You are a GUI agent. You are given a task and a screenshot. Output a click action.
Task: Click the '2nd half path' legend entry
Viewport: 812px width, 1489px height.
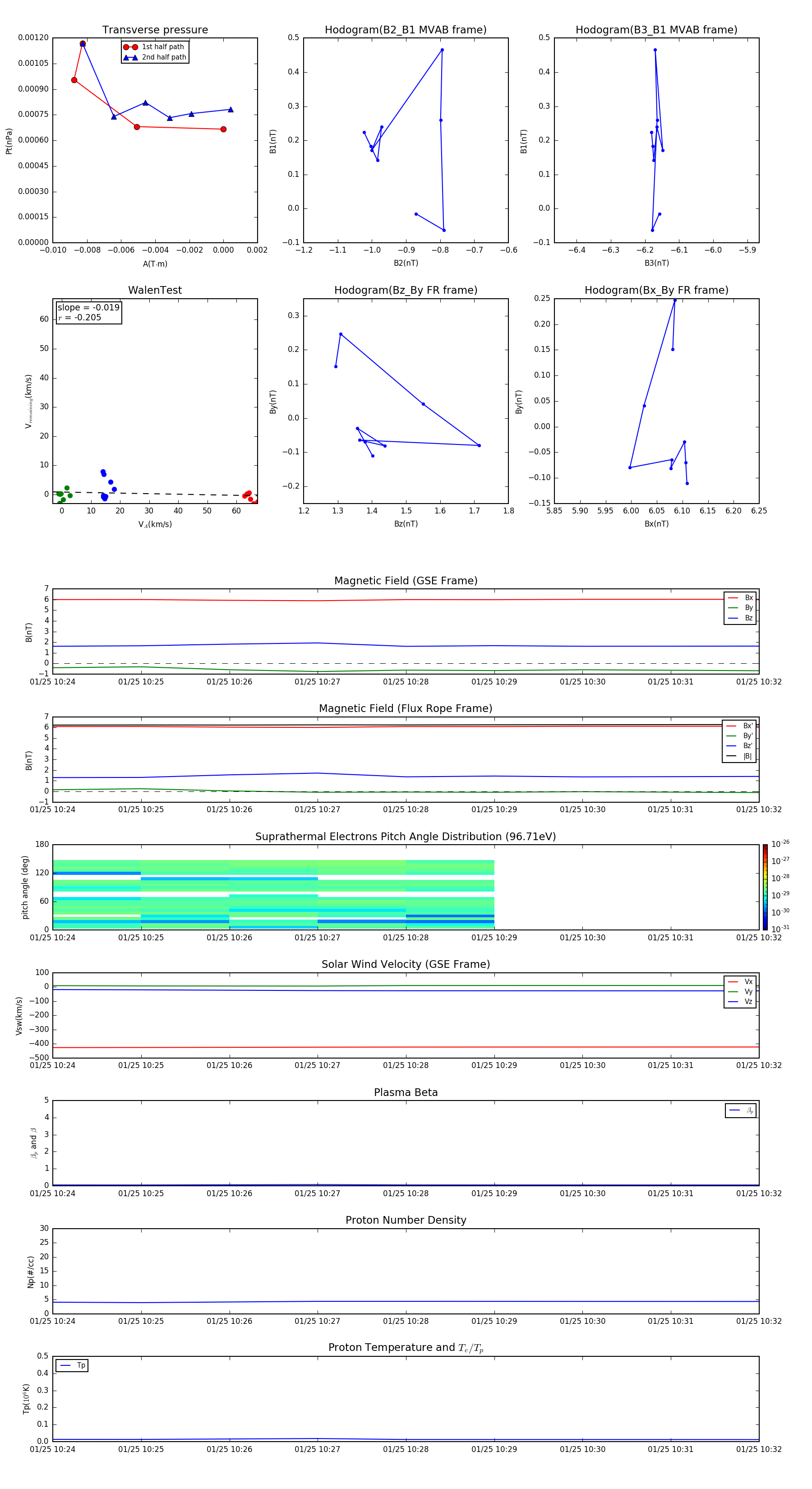click(154, 57)
